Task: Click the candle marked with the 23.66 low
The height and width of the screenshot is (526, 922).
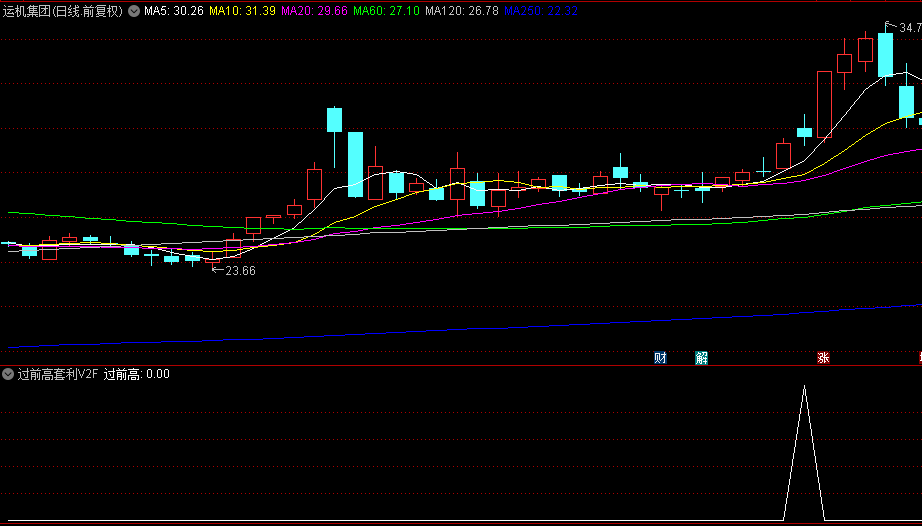Action: (212, 260)
